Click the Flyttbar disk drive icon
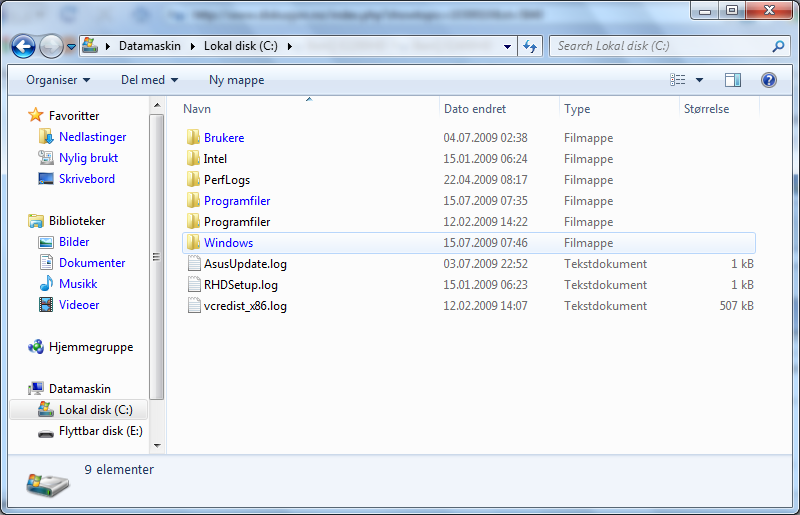The image size is (800, 515). pos(46,433)
